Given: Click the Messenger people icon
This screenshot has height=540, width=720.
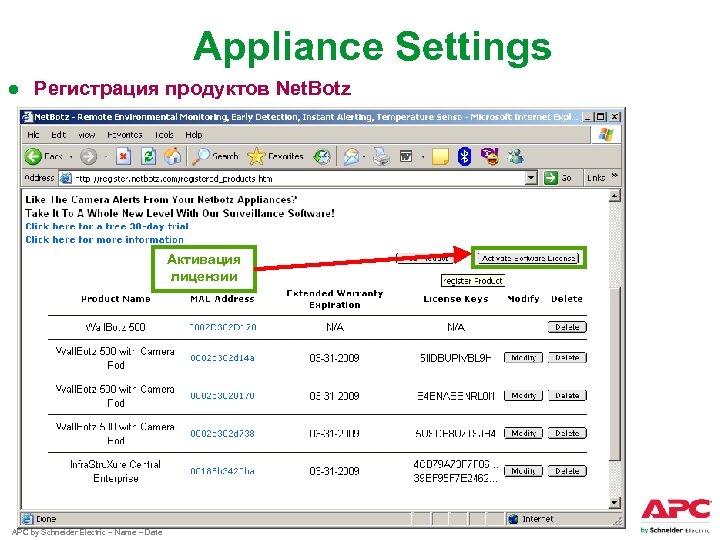Looking at the screenshot, I should coord(515,157).
